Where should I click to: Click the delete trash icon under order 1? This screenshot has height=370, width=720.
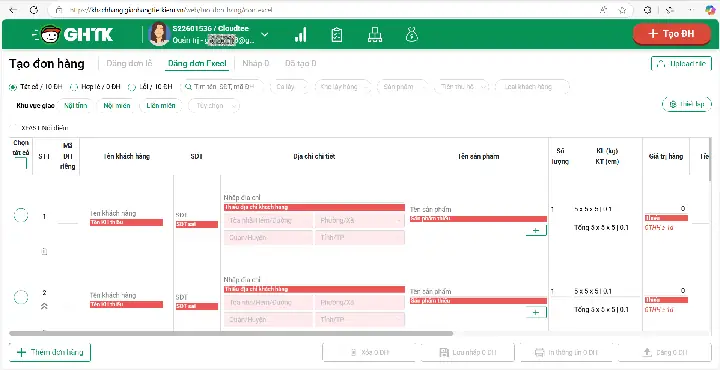(44, 252)
